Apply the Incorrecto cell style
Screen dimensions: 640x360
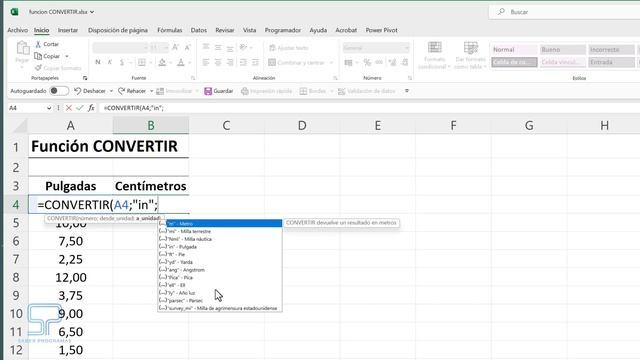(611, 49)
